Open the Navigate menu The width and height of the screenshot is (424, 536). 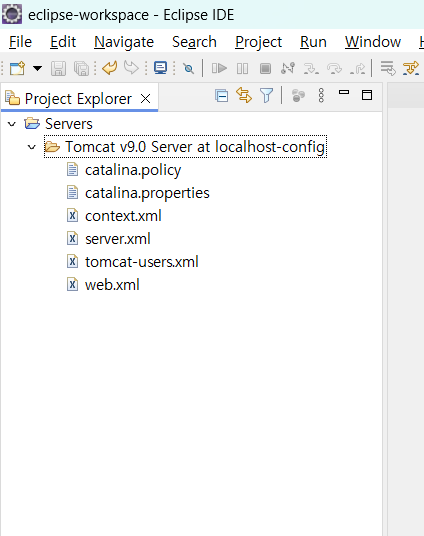tap(124, 42)
